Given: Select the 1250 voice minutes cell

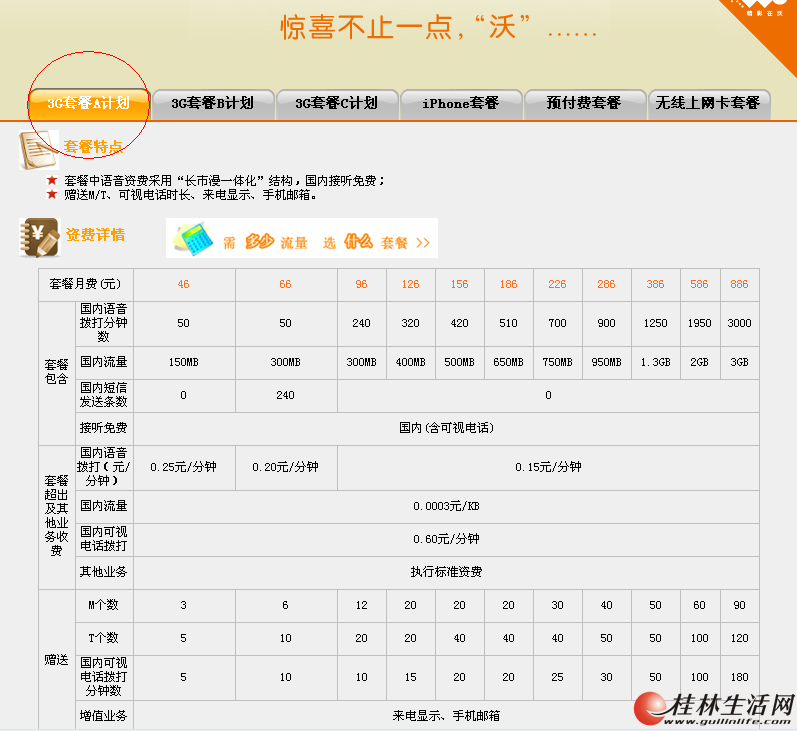Looking at the screenshot, I should click(x=656, y=323).
